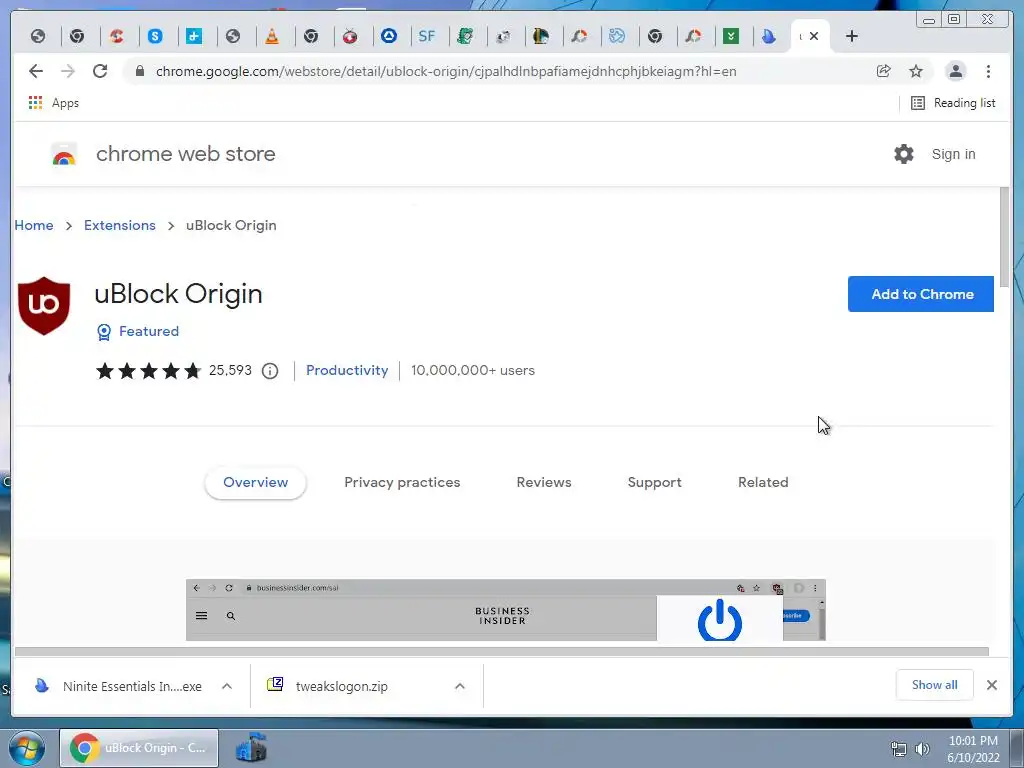This screenshot has width=1024, height=768.
Task: Expand tweakslogon.zip download options
Action: tap(460, 686)
